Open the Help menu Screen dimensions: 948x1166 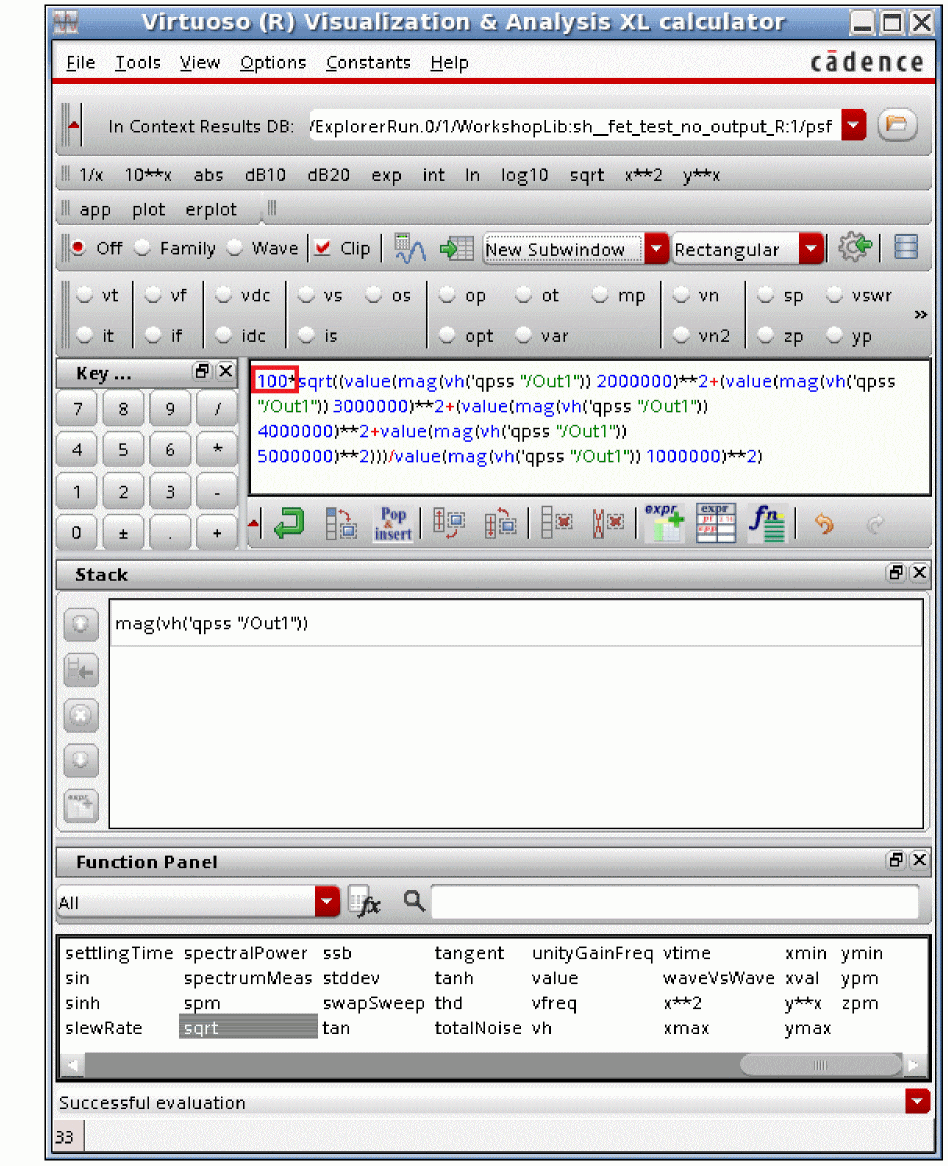tap(449, 62)
